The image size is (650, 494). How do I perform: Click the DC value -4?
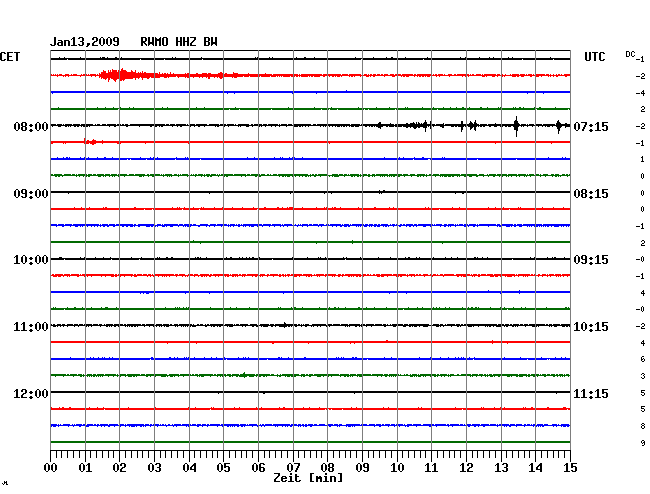pos(640,93)
